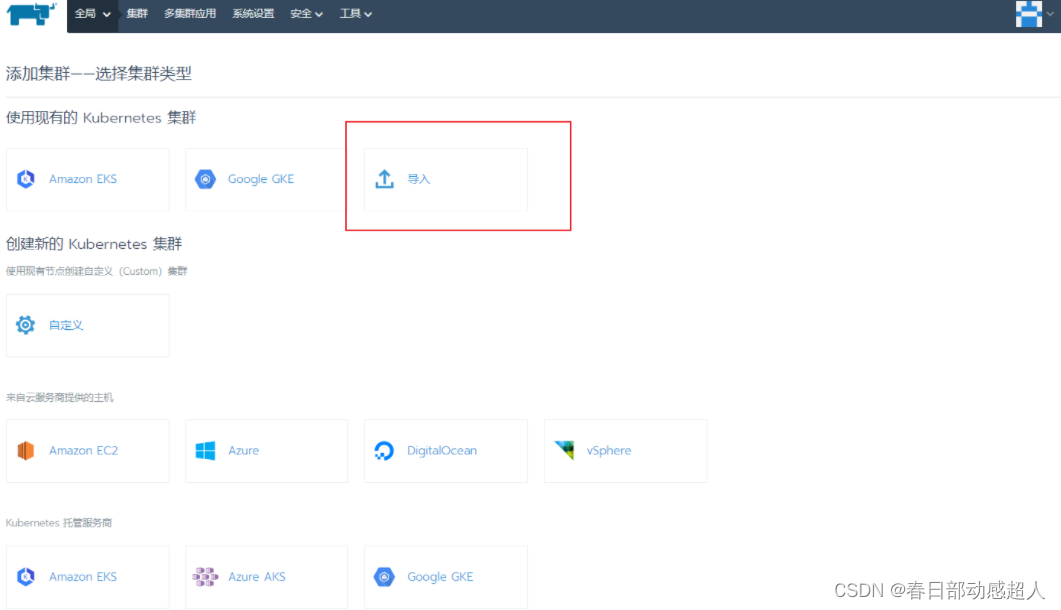This screenshot has width=1061, height=610.
Task: Click the Amazon EKS icon under hosted providers
Action: click(26, 577)
